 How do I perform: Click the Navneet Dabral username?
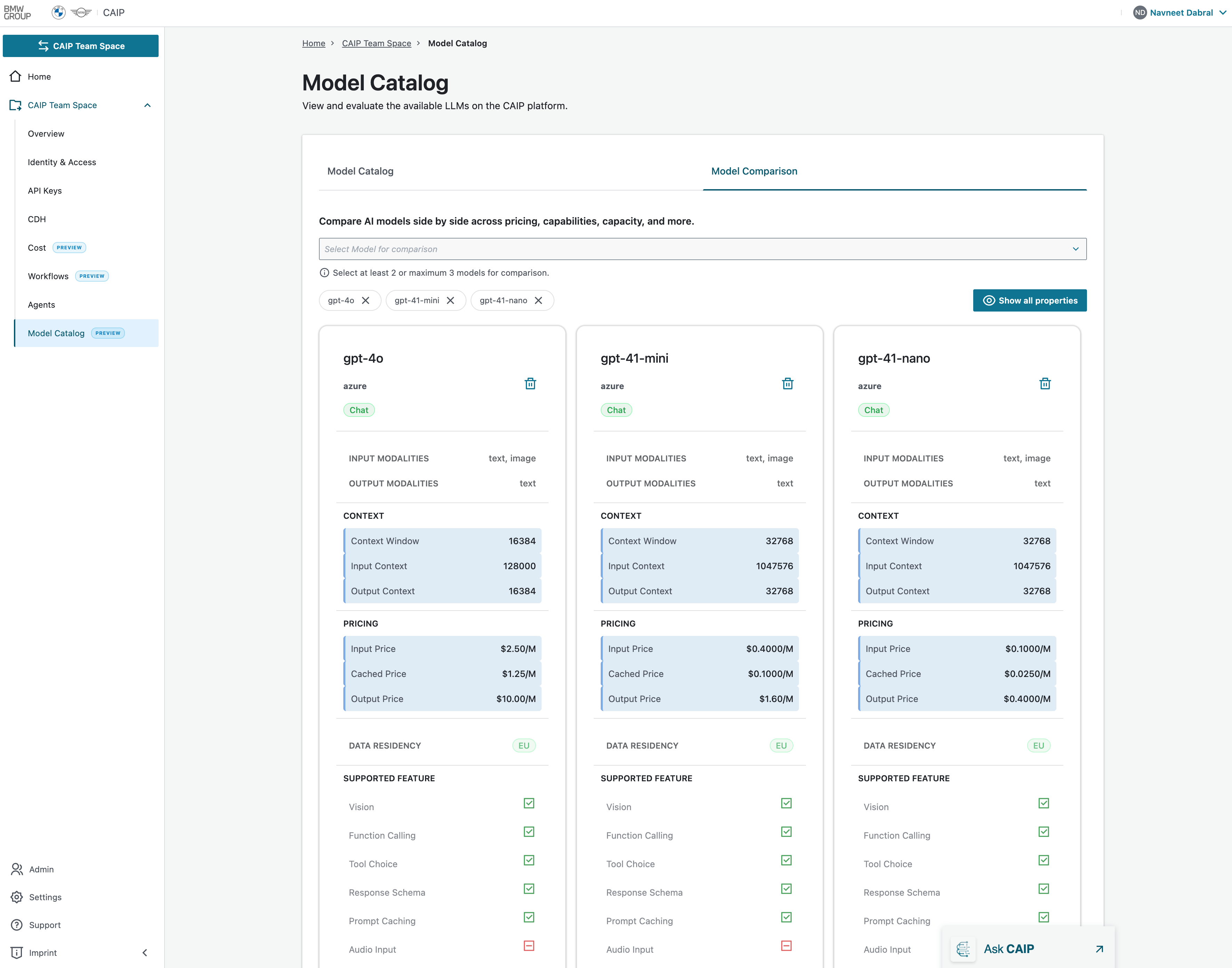1182,13
